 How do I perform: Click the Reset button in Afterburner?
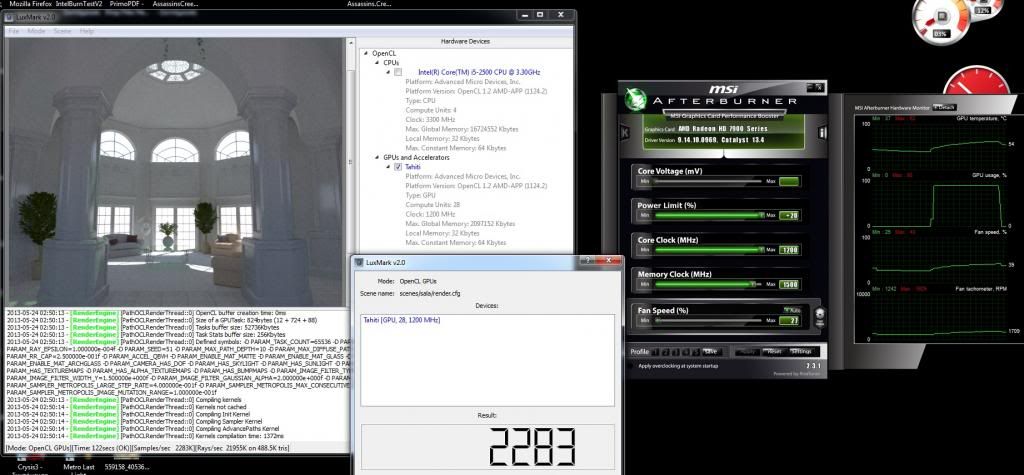[x=775, y=351]
